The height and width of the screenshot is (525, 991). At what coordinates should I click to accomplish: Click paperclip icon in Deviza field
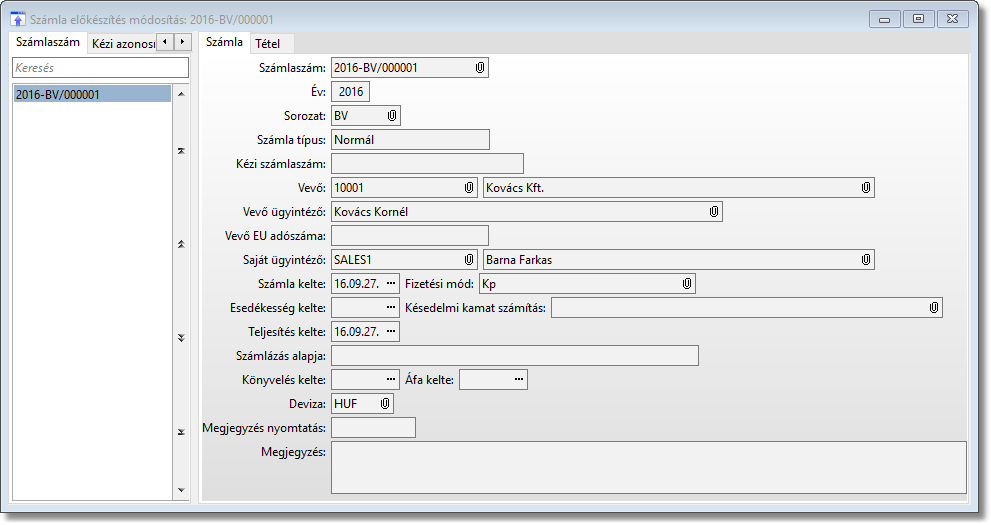(384, 404)
